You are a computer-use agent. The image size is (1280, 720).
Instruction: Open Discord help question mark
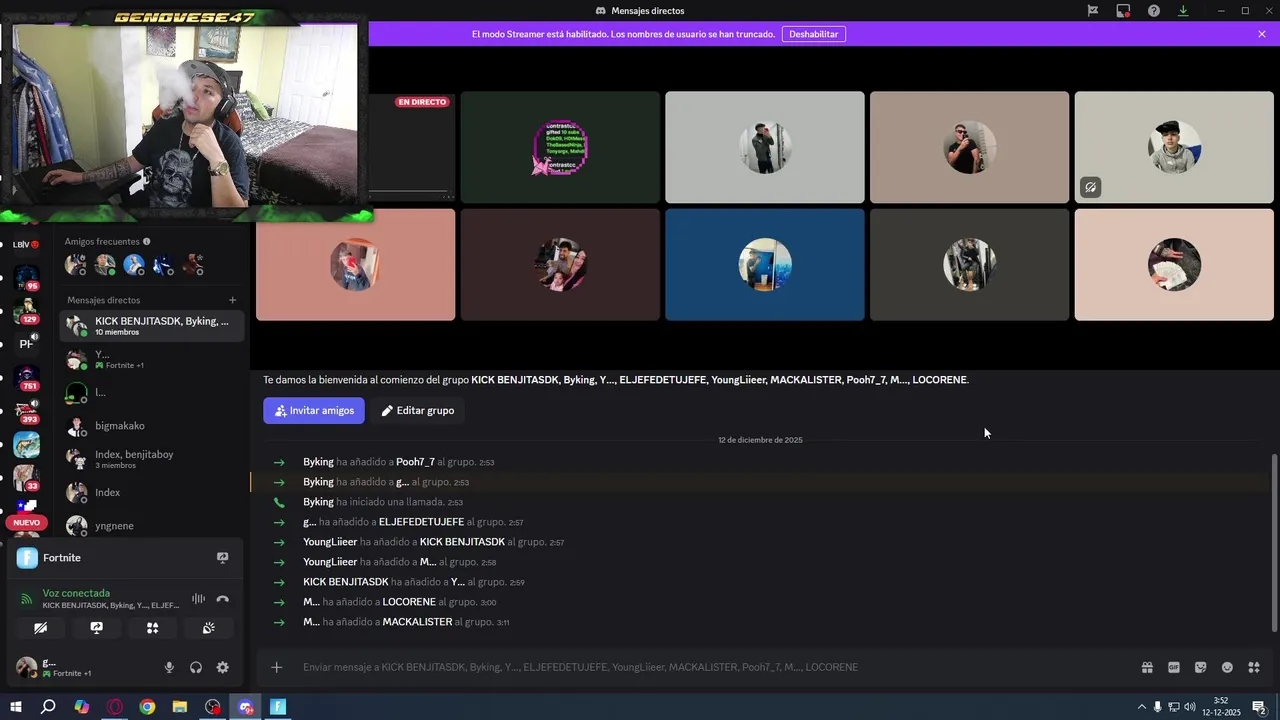[x=1154, y=11]
